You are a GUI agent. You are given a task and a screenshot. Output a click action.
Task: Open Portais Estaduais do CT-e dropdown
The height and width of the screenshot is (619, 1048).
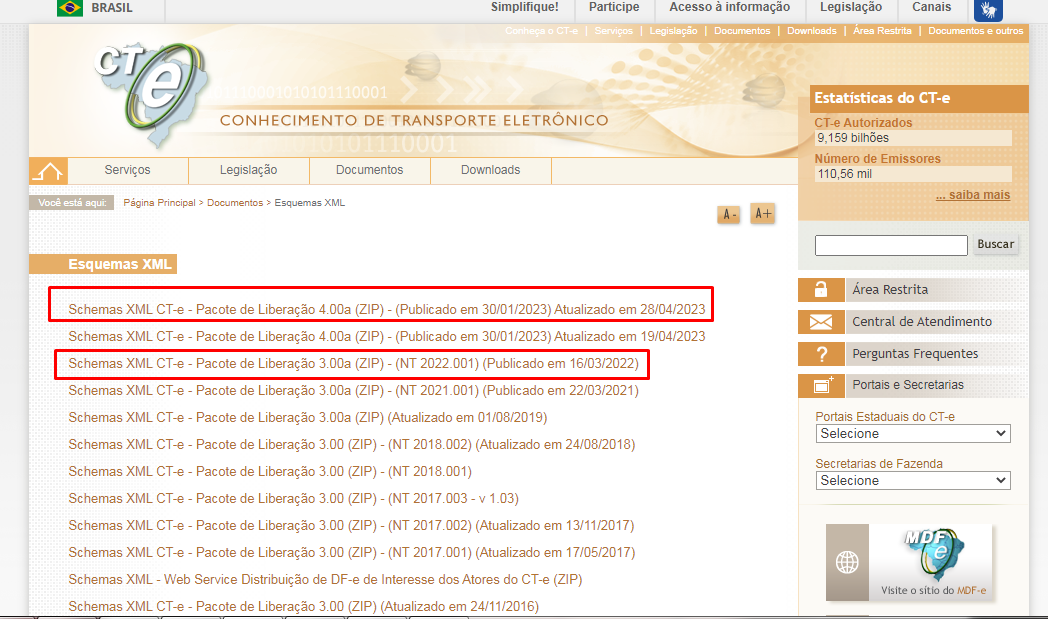(x=913, y=434)
